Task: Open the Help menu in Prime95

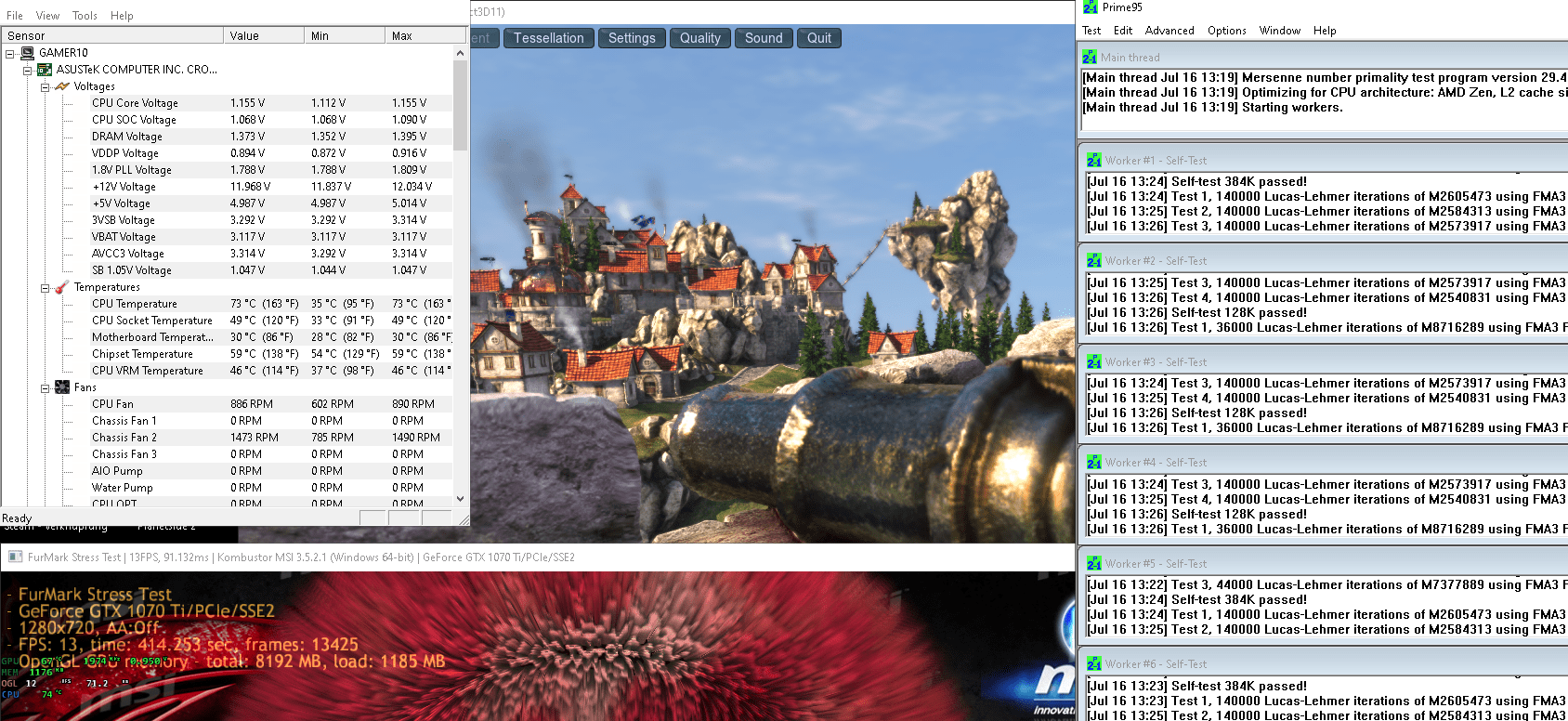Action: click(x=1325, y=31)
